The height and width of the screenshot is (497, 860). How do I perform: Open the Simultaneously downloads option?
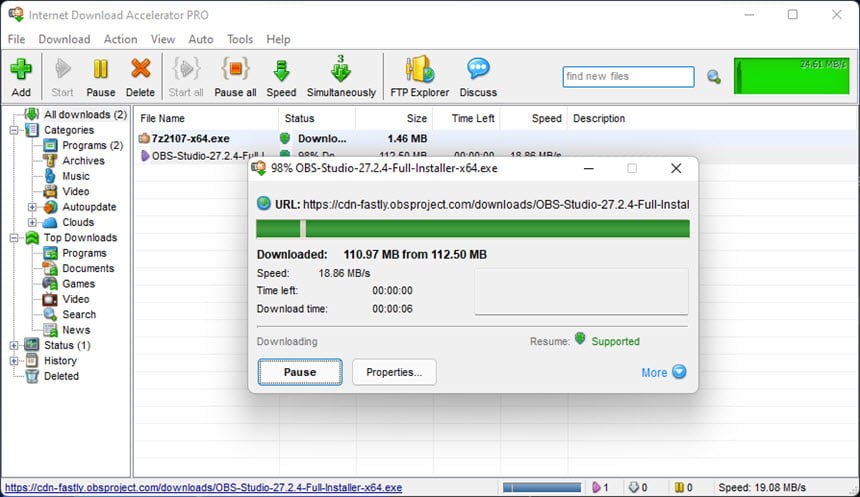click(x=341, y=77)
